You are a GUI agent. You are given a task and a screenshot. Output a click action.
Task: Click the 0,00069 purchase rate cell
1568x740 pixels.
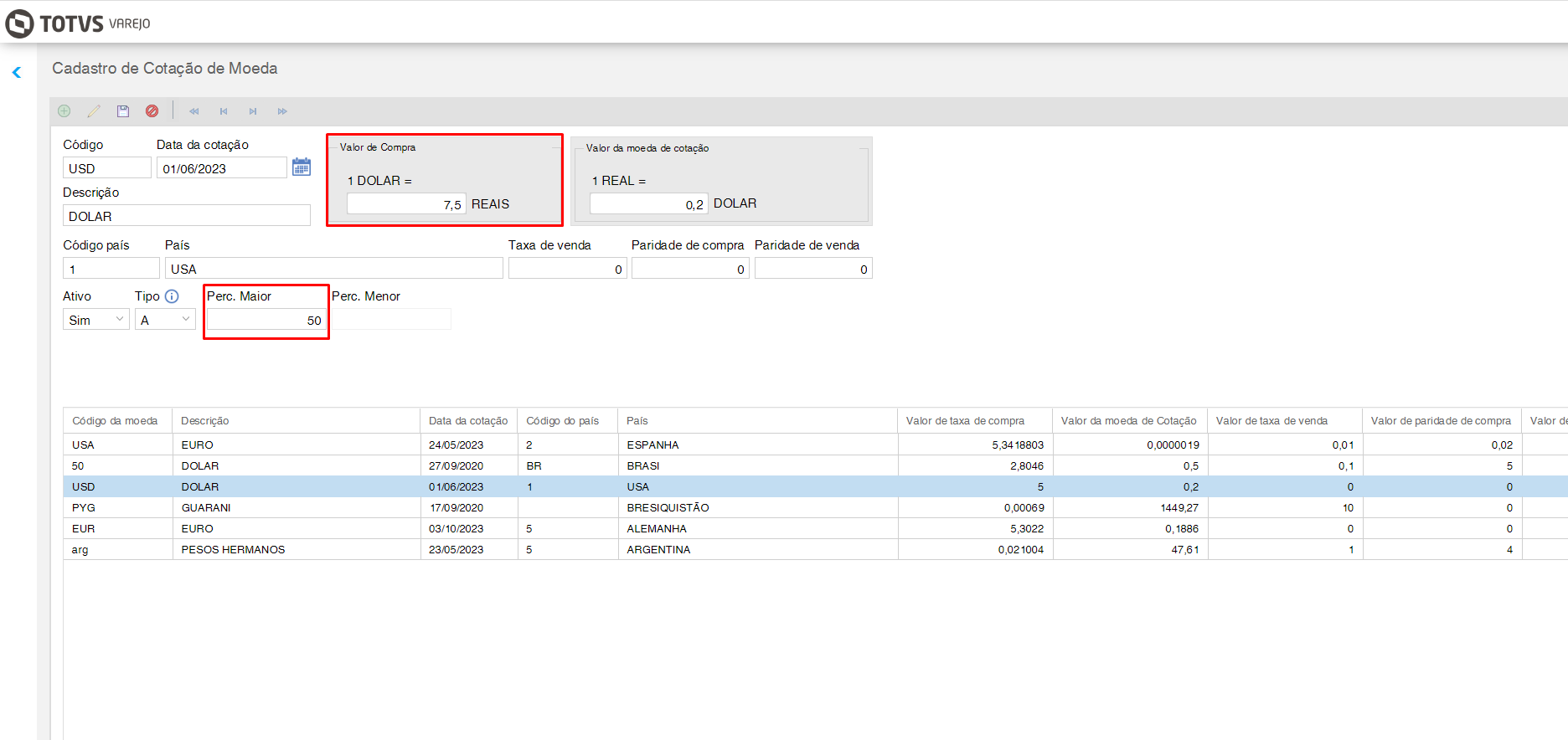point(975,507)
